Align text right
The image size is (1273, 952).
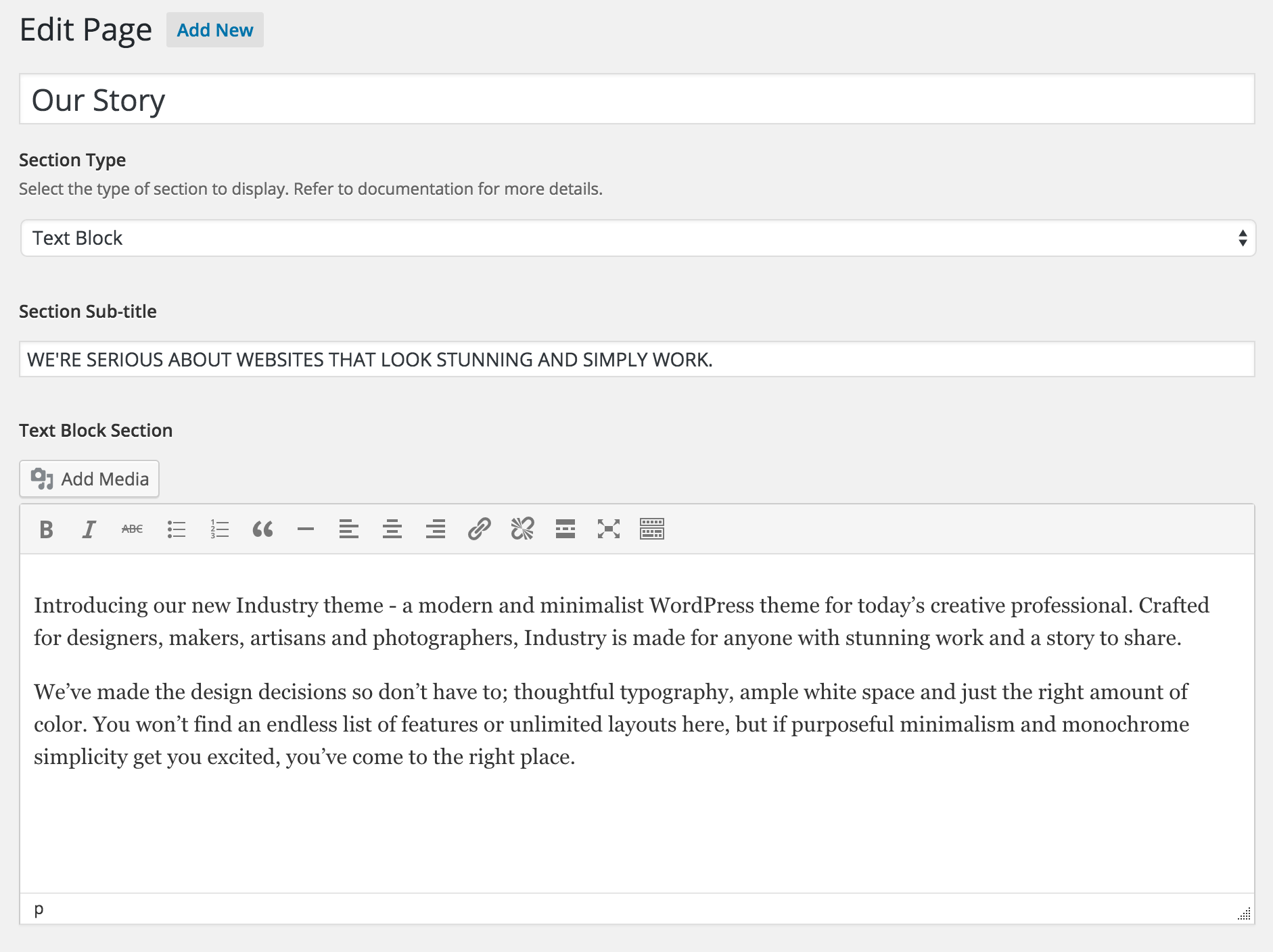coord(436,529)
